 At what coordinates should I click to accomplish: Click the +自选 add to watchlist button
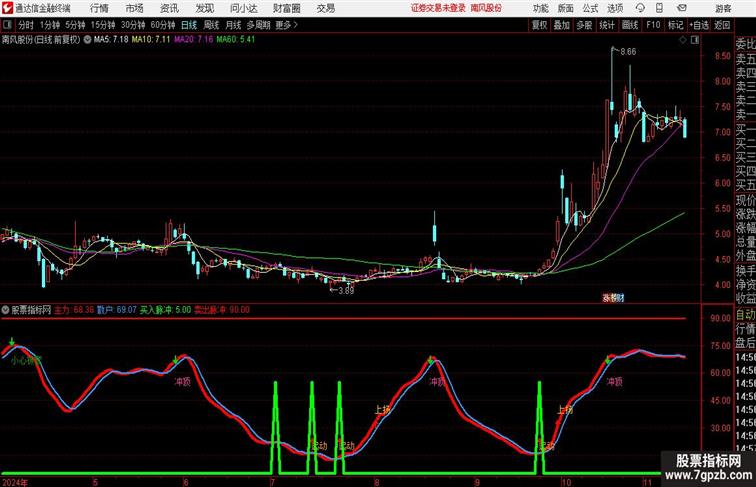click(x=699, y=25)
